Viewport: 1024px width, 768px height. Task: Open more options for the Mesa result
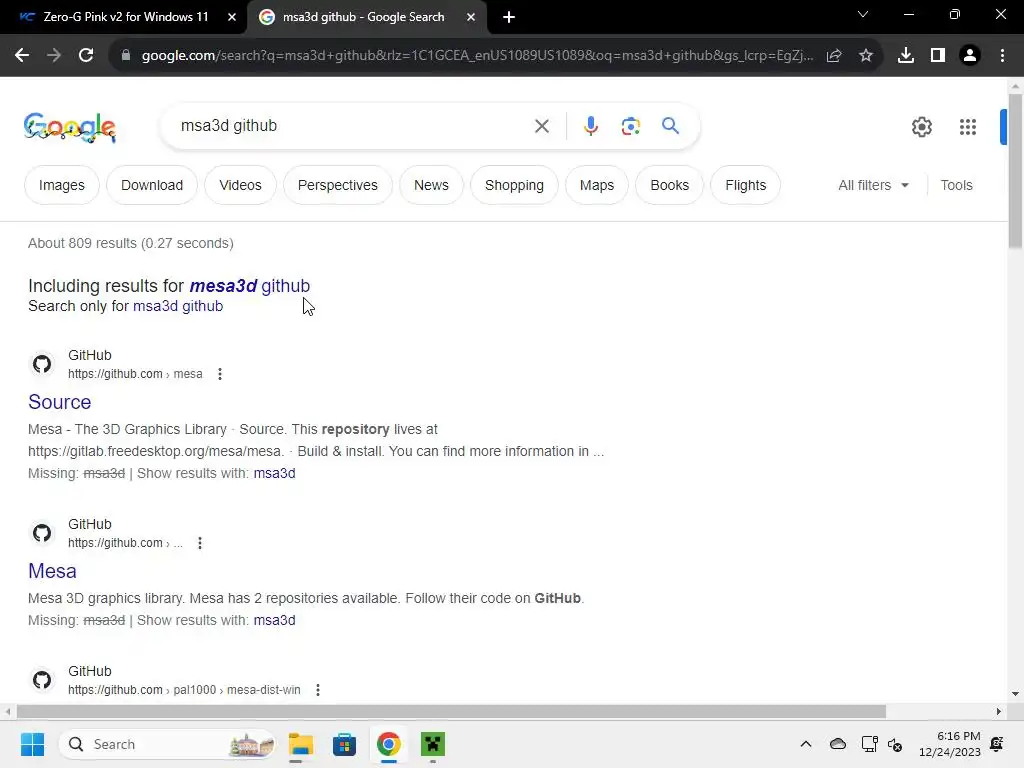coord(200,543)
